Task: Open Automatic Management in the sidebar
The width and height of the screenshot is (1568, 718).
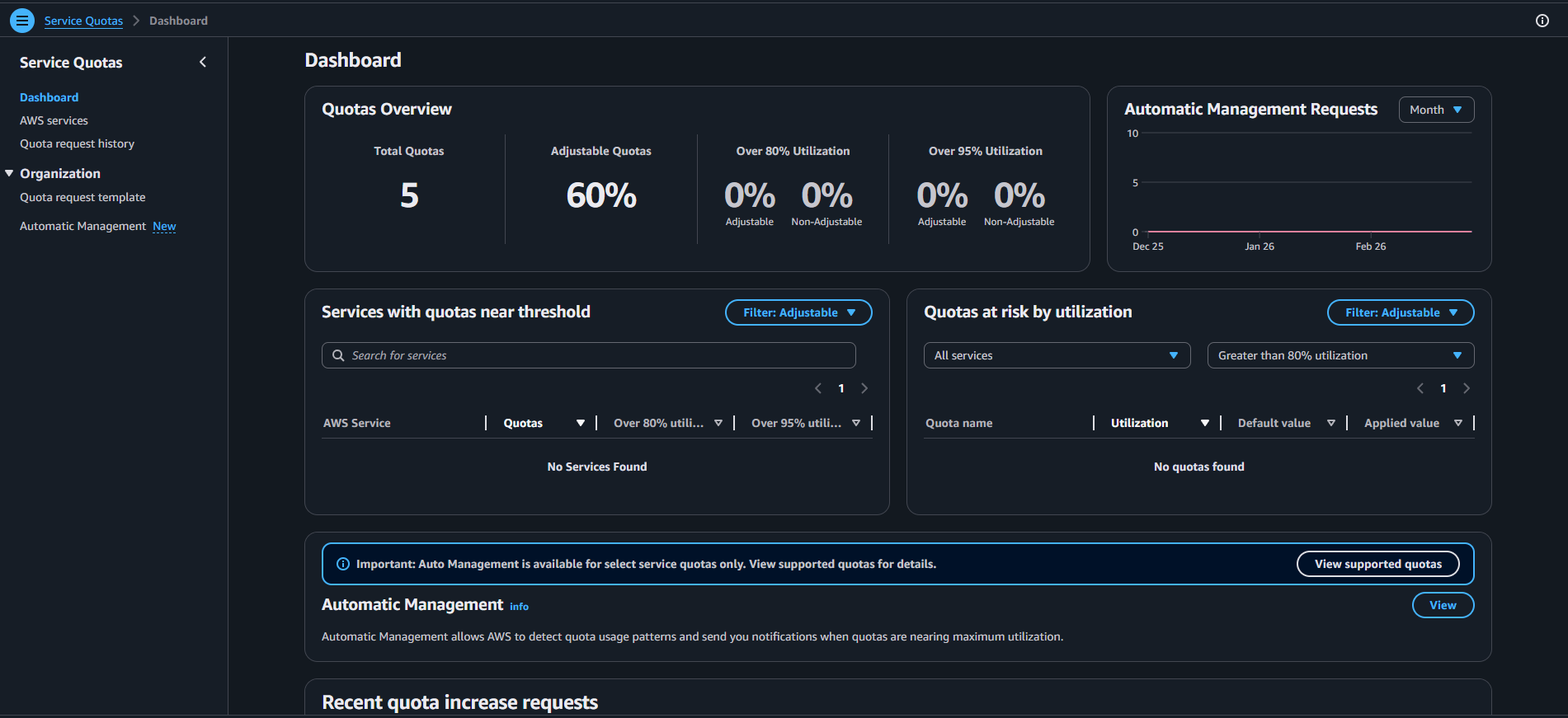Action: [x=82, y=226]
